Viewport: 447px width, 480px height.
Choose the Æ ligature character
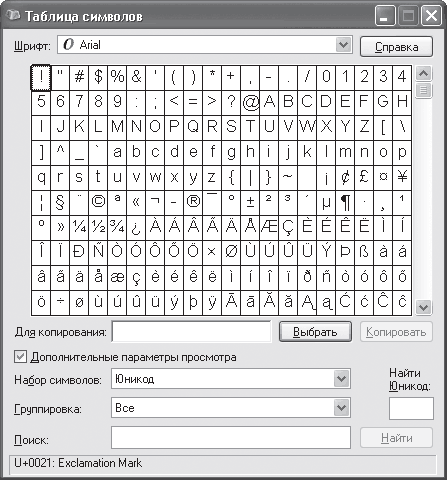269,228
